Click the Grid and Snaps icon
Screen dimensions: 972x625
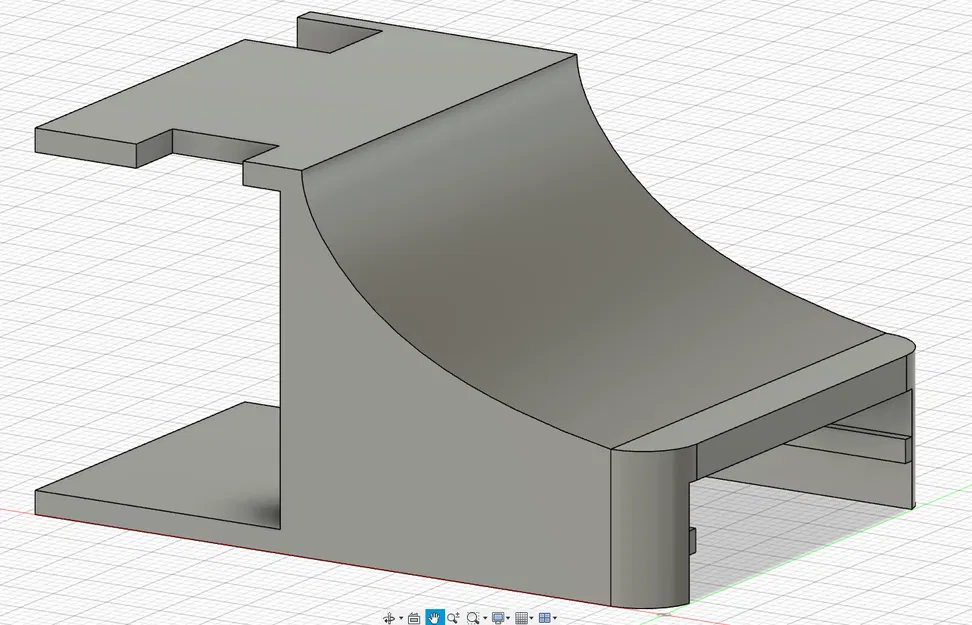[x=521, y=618]
